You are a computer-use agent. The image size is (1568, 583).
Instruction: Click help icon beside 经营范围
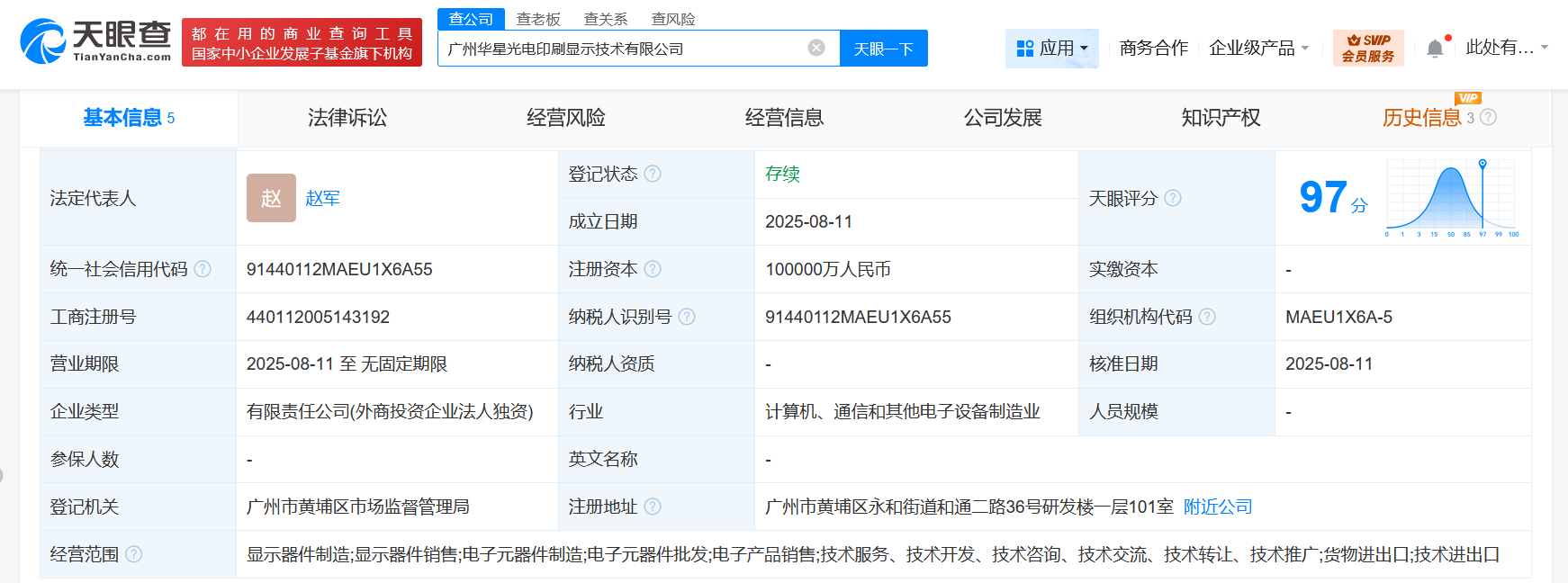(x=134, y=554)
